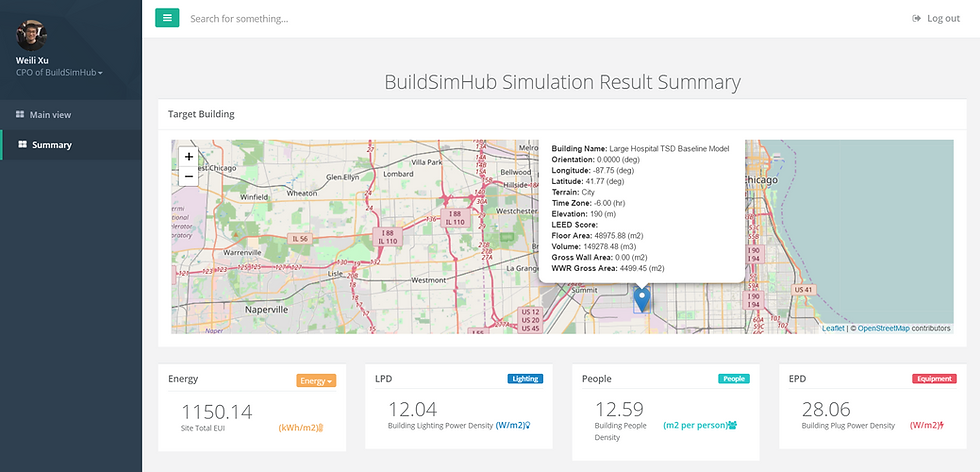Click 'Time Zone: -6.00 (hr)' in popup
980x472 pixels.
pos(588,203)
